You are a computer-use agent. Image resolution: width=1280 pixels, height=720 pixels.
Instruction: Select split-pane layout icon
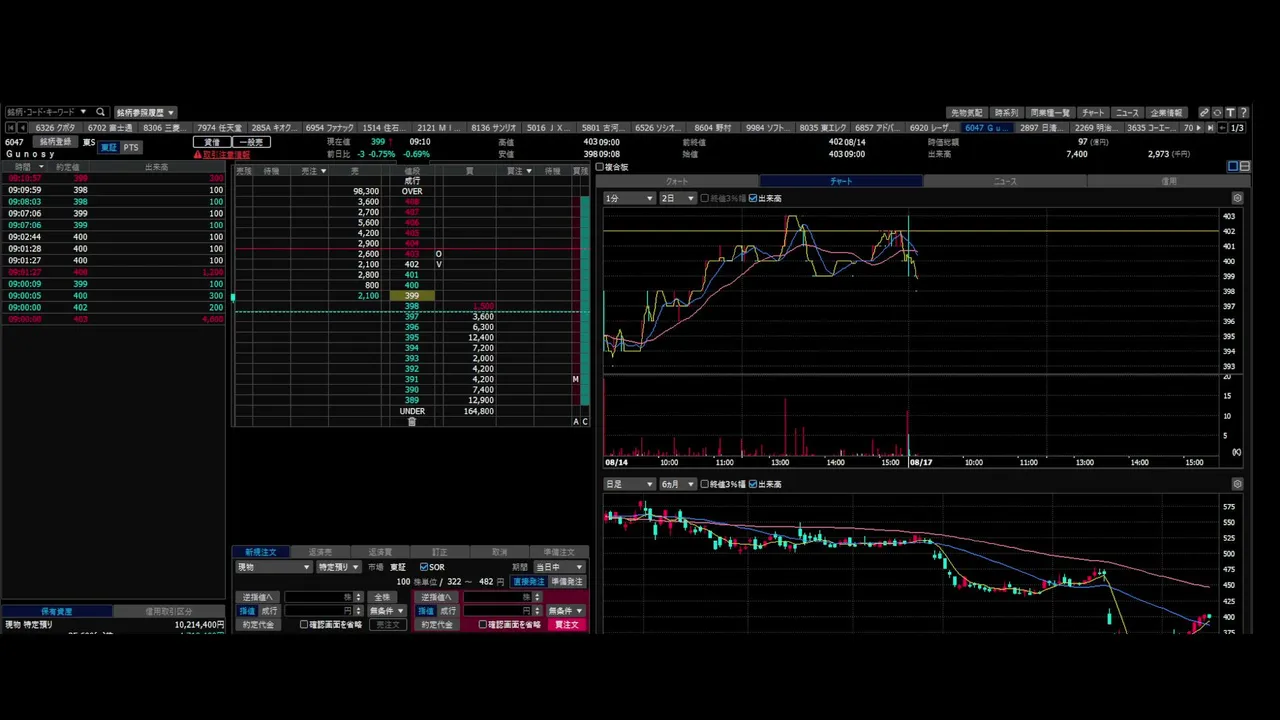(1245, 166)
